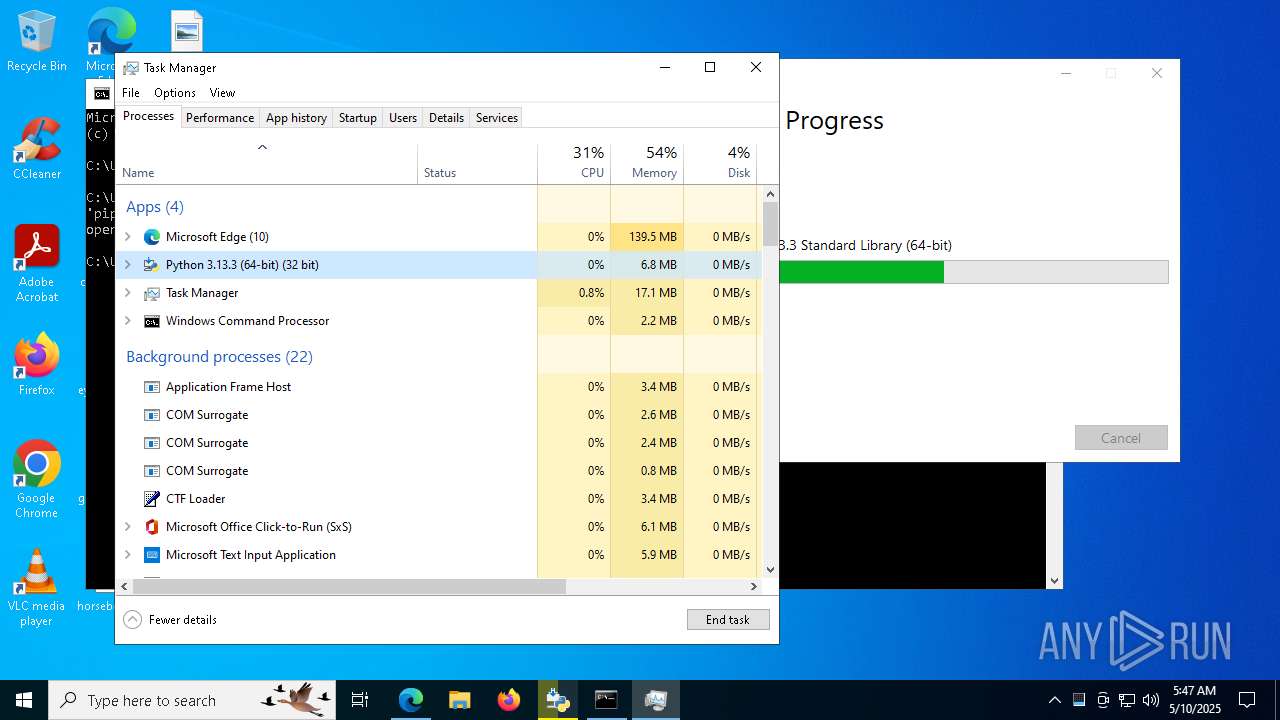This screenshot has height=720, width=1280.
Task: Select the Application Frame Host row
Action: pyautogui.click(x=438, y=387)
